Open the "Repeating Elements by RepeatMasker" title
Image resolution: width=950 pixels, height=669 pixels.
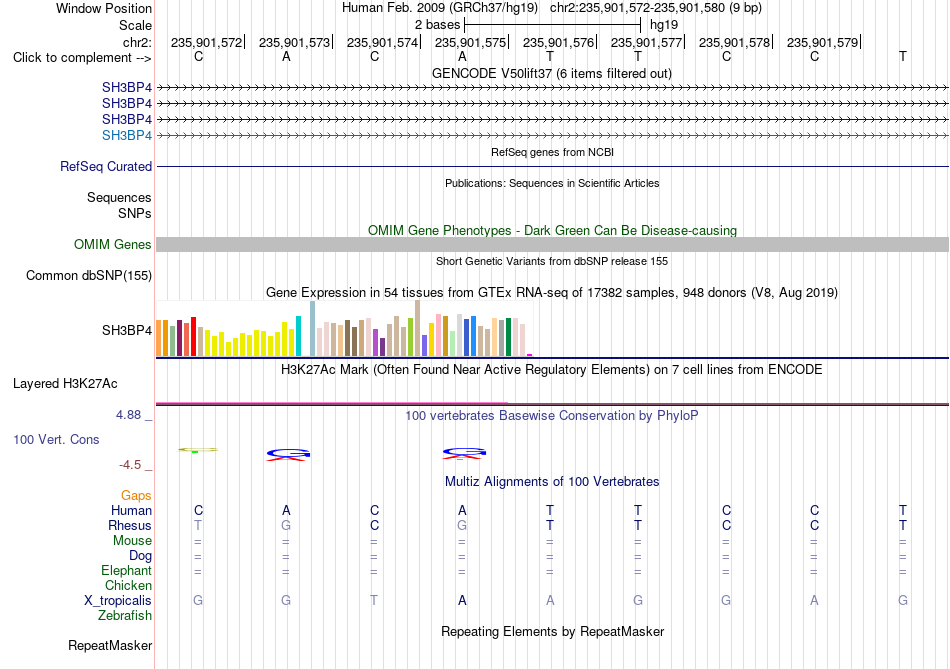coord(552,631)
